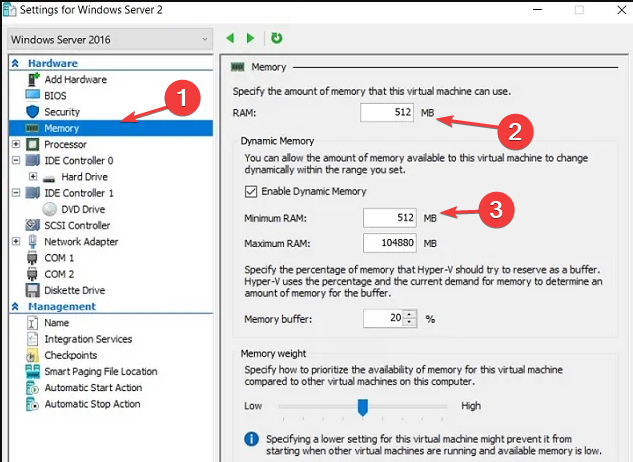Screen dimensions: 633x462
Task: Select the Diskette Drive tree item
Action: (75, 290)
